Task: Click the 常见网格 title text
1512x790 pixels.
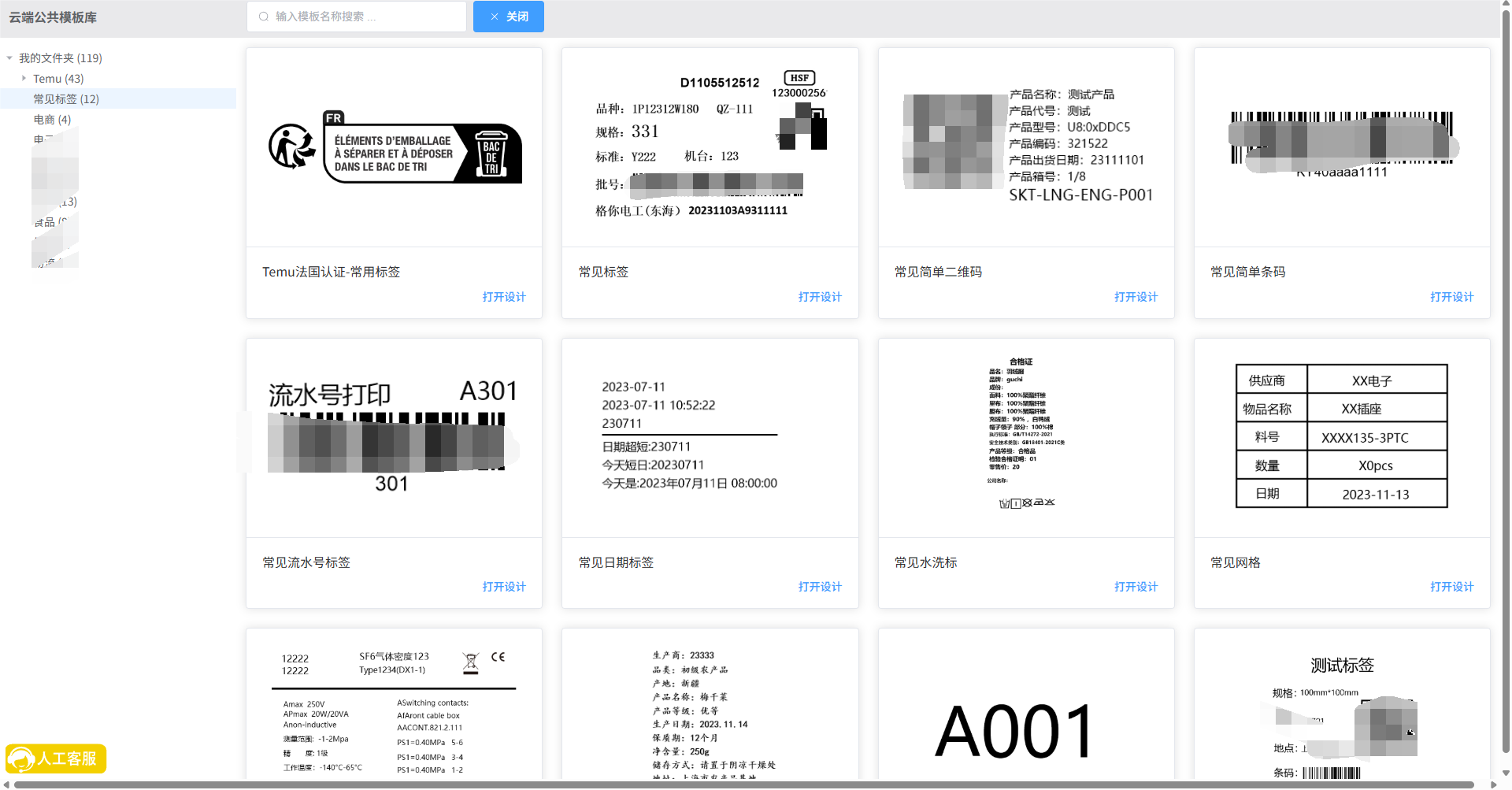Action: pos(1235,562)
